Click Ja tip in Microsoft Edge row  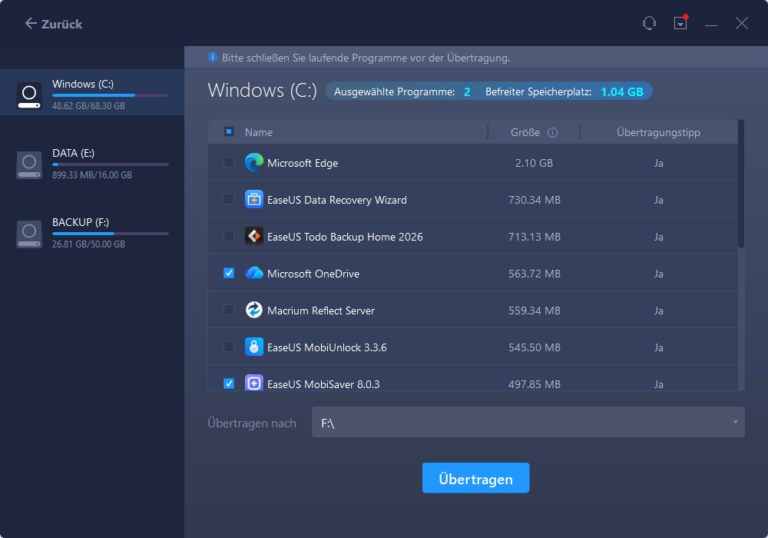point(659,163)
